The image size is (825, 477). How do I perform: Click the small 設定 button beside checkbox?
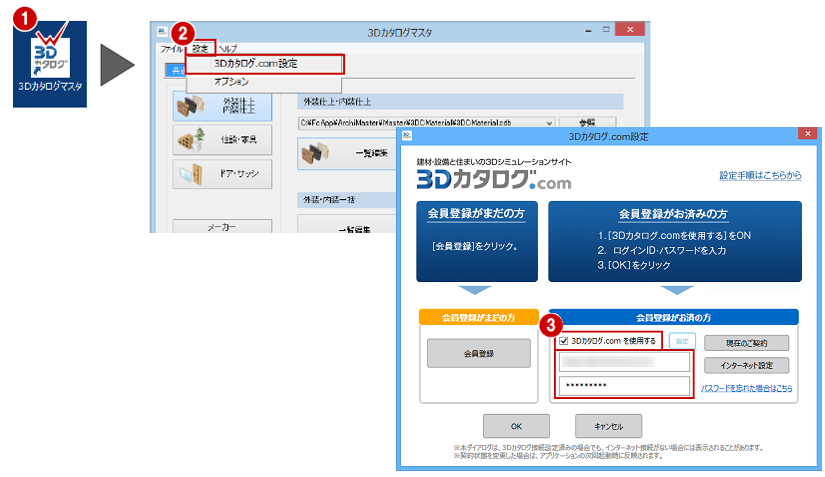click(682, 341)
